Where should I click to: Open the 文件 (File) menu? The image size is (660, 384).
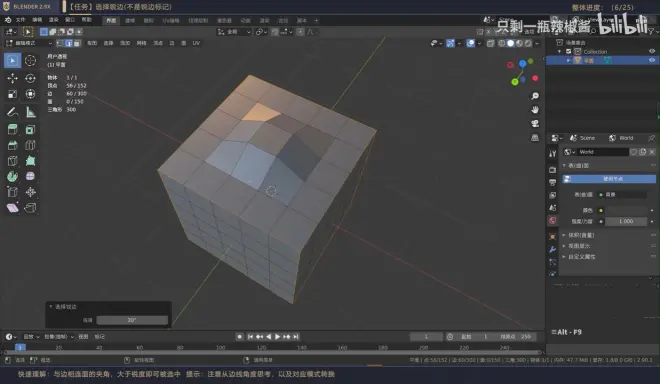[x=20, y=20]
